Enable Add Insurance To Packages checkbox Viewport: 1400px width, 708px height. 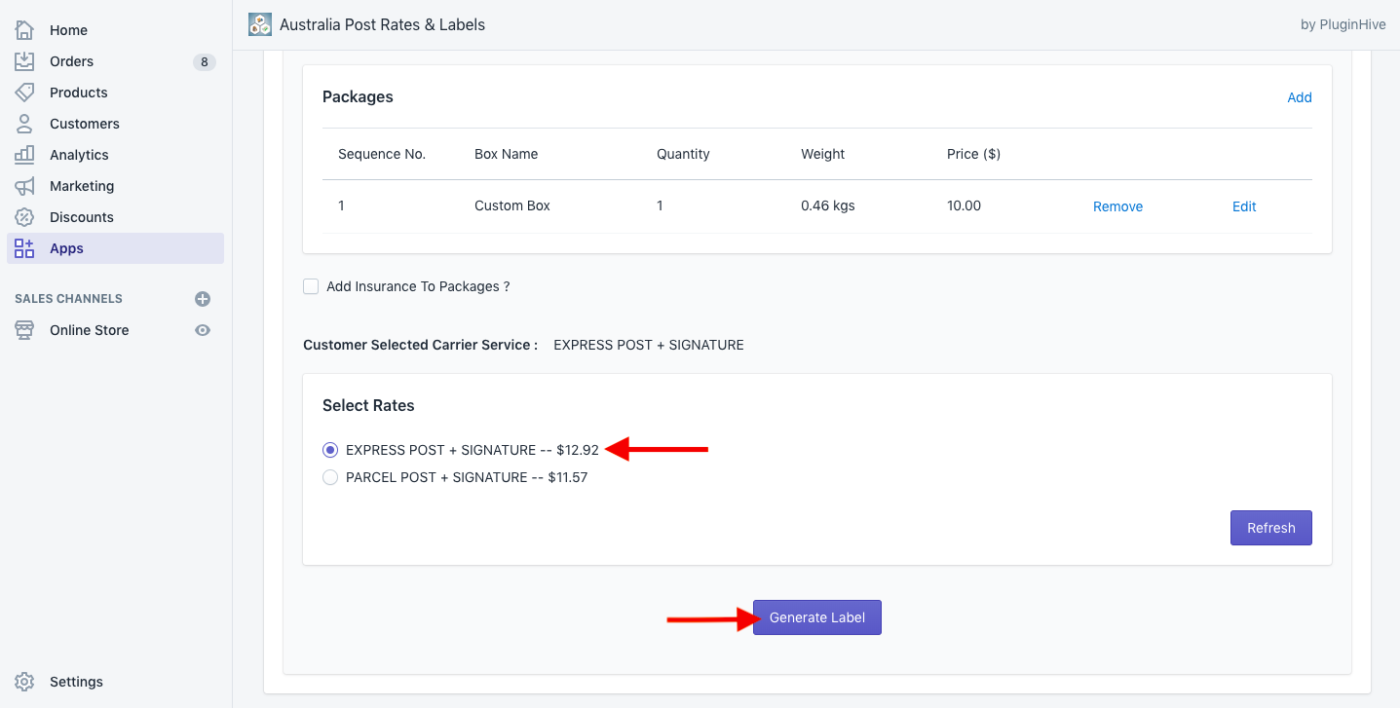tap(311, 286)
